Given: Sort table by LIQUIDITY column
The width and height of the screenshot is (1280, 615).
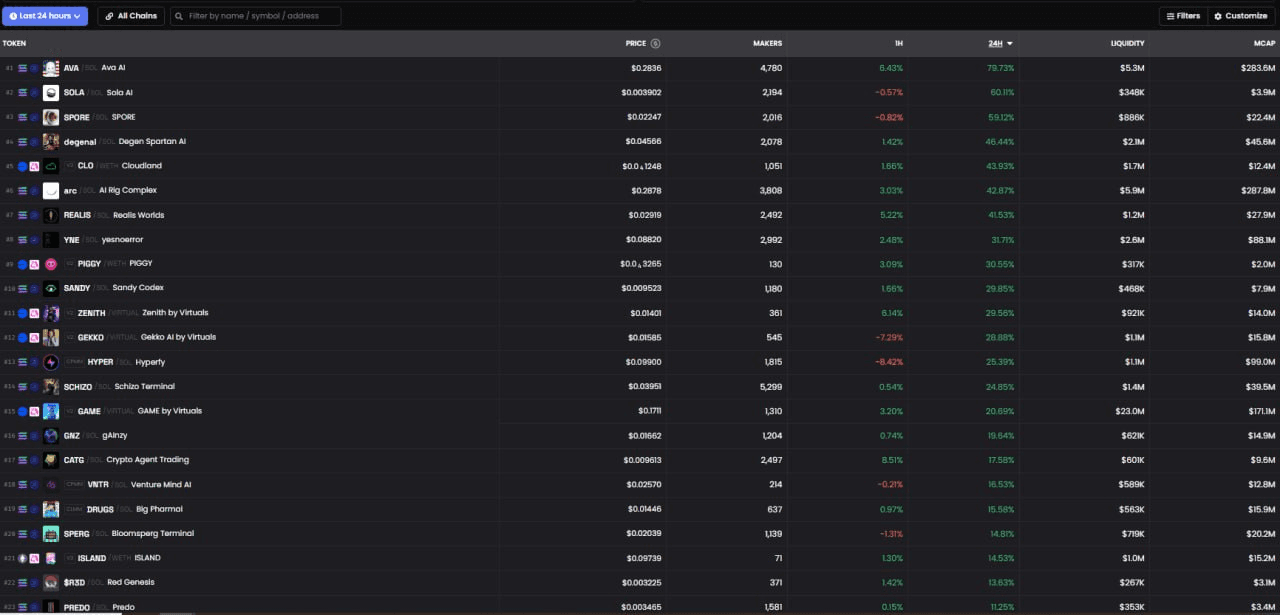Looking at the screenshot, I should [1127, 44].
